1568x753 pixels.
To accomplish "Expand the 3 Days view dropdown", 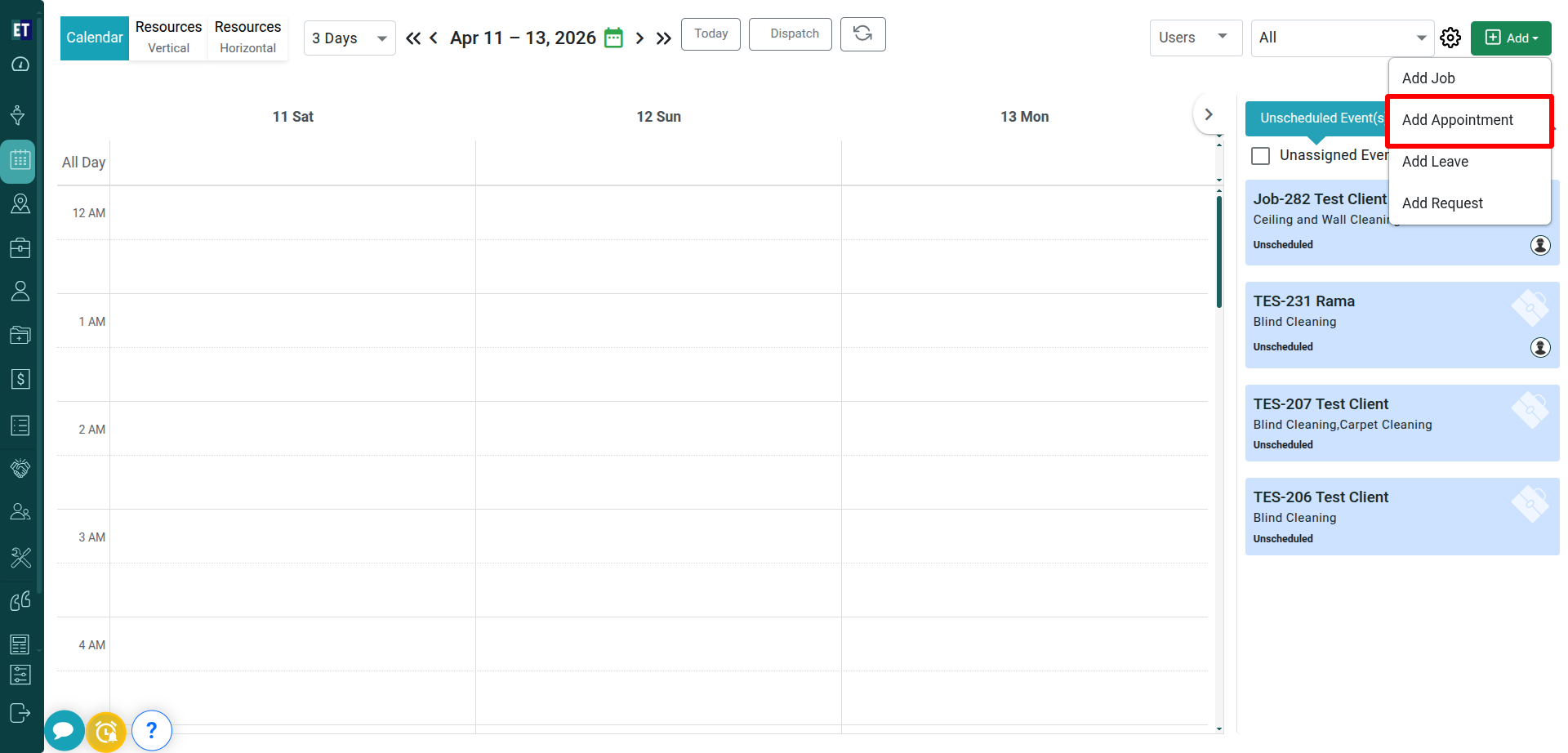I will pos(350,38).
